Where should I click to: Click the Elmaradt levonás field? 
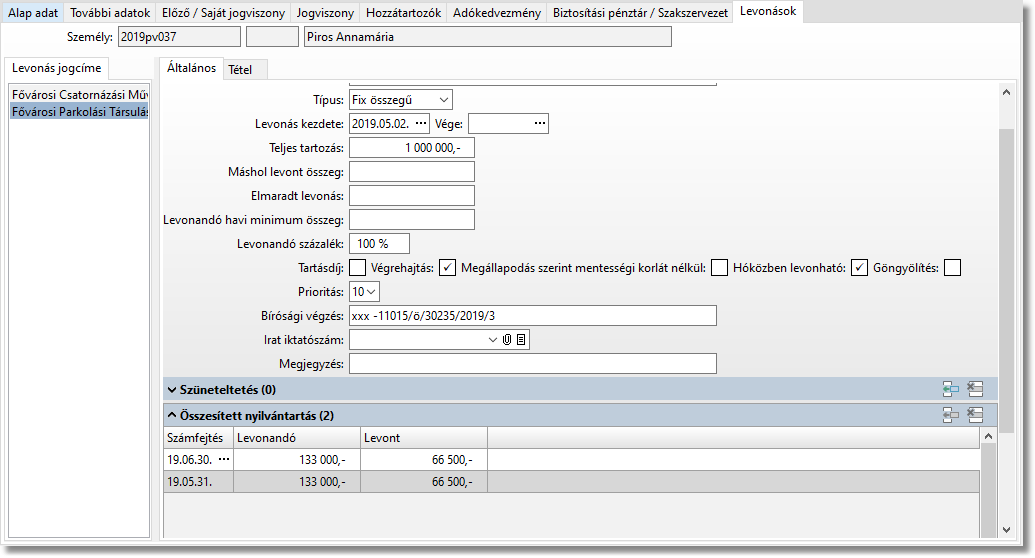point(412,195)
